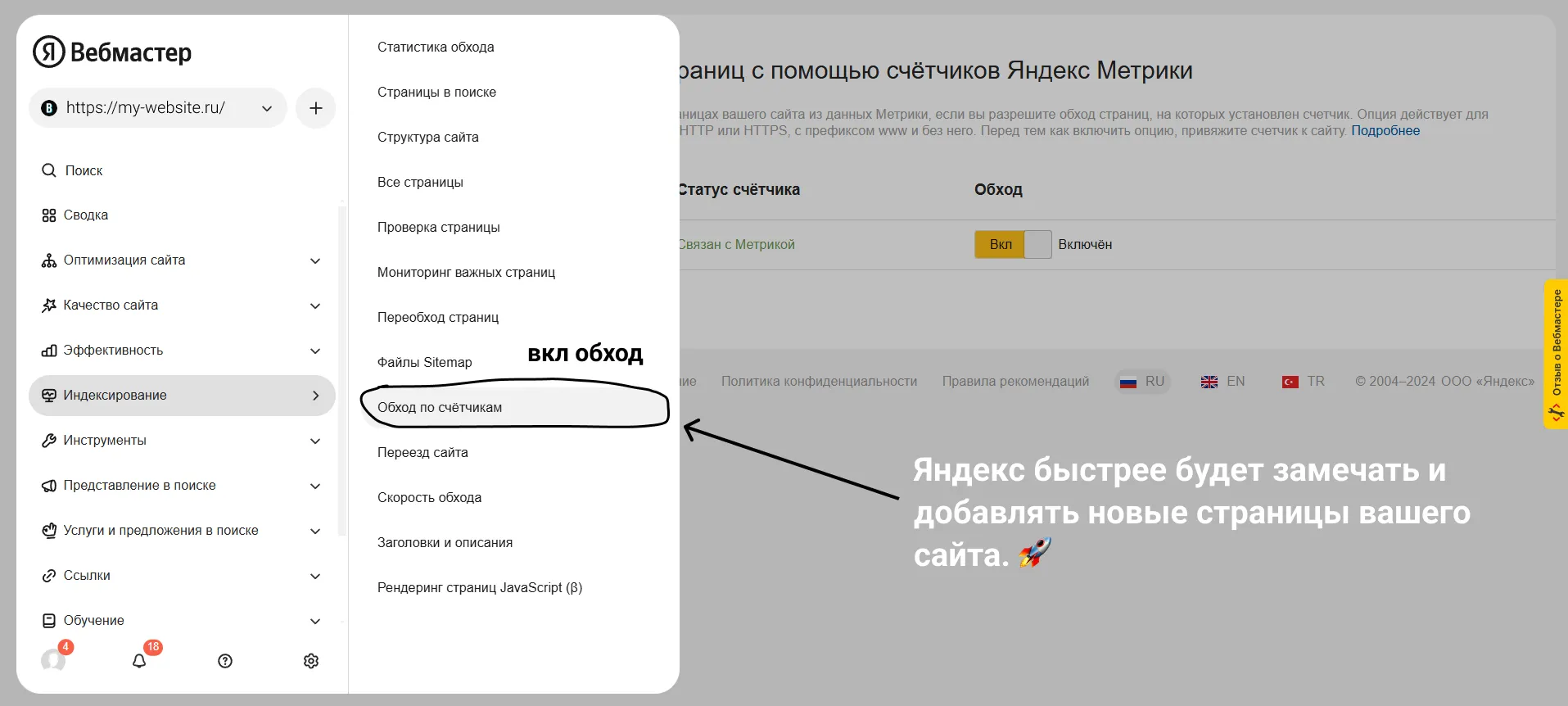Viewport: 1568px width, 706px height.
Task: Open Статистика обхода submenu item
Action: (436, 48)
